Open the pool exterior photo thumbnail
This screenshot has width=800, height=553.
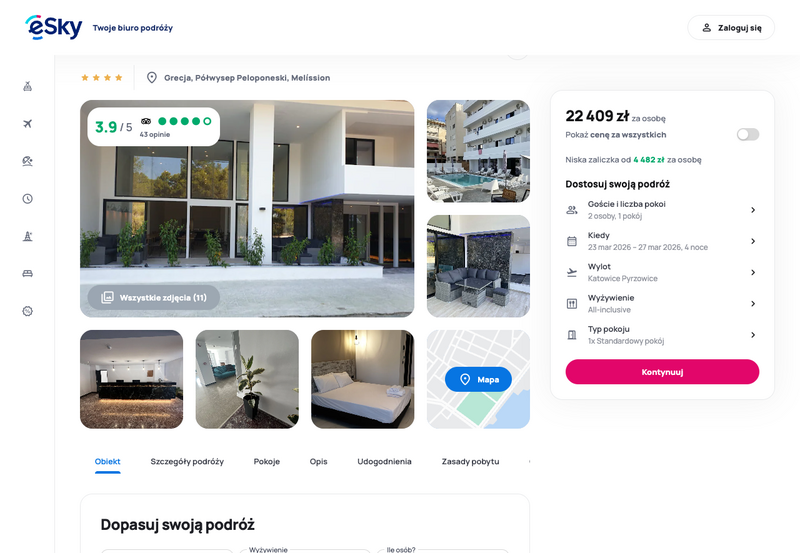click(x=478, y=151)
